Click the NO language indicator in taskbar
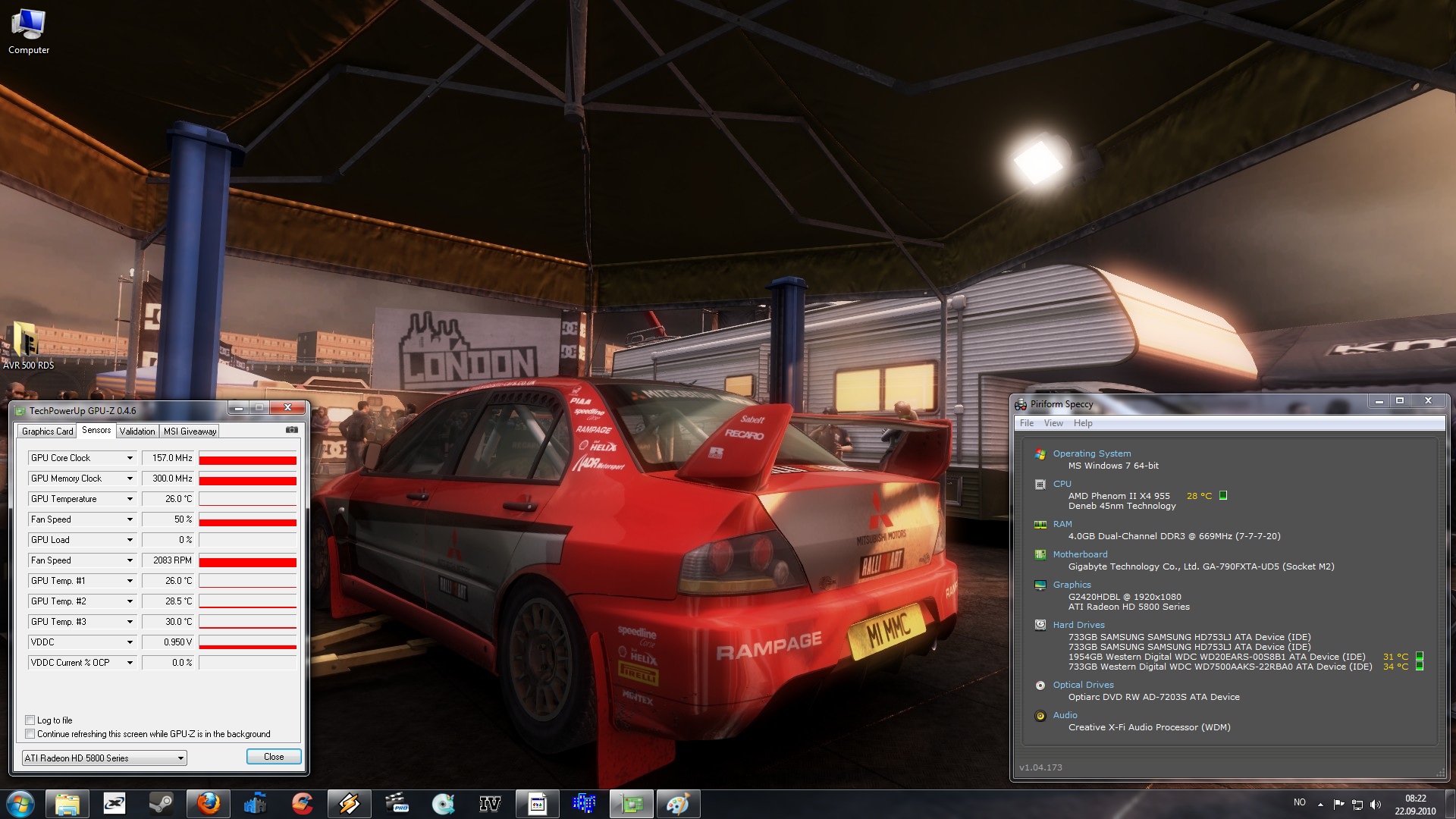1456x819 pixels. pyautogui.click(x=1300, y=802)
